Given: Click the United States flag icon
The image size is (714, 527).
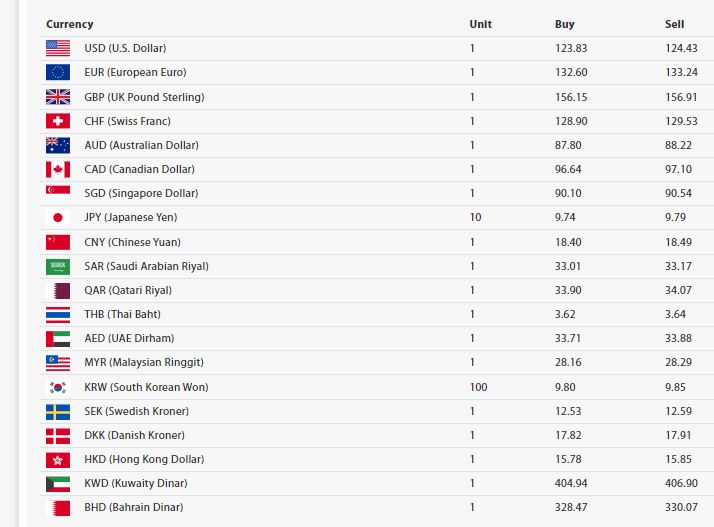Looking at the screenshot, I should click(x=58, y=48).
